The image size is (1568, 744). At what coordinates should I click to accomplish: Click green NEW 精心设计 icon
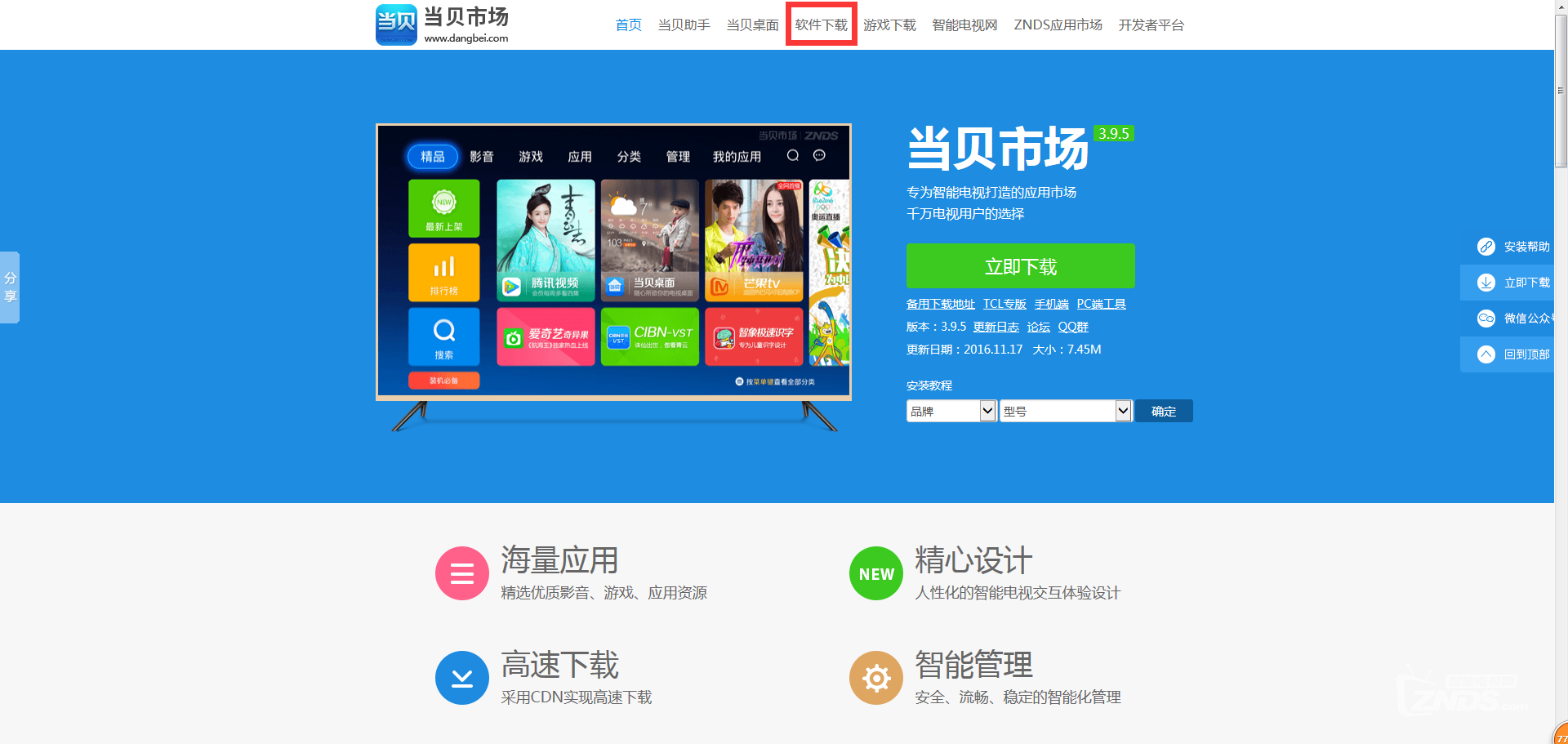[x=876, y=573]
